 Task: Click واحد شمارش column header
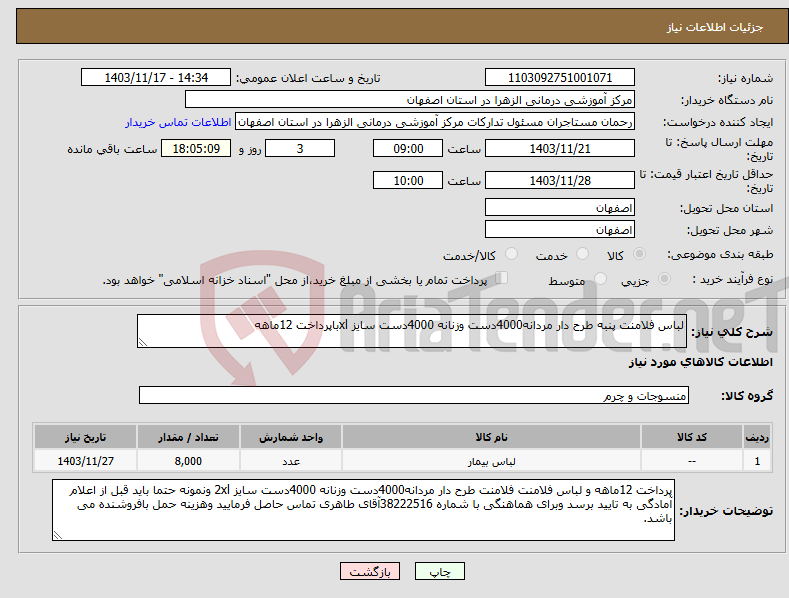click(x=291, y=437)
